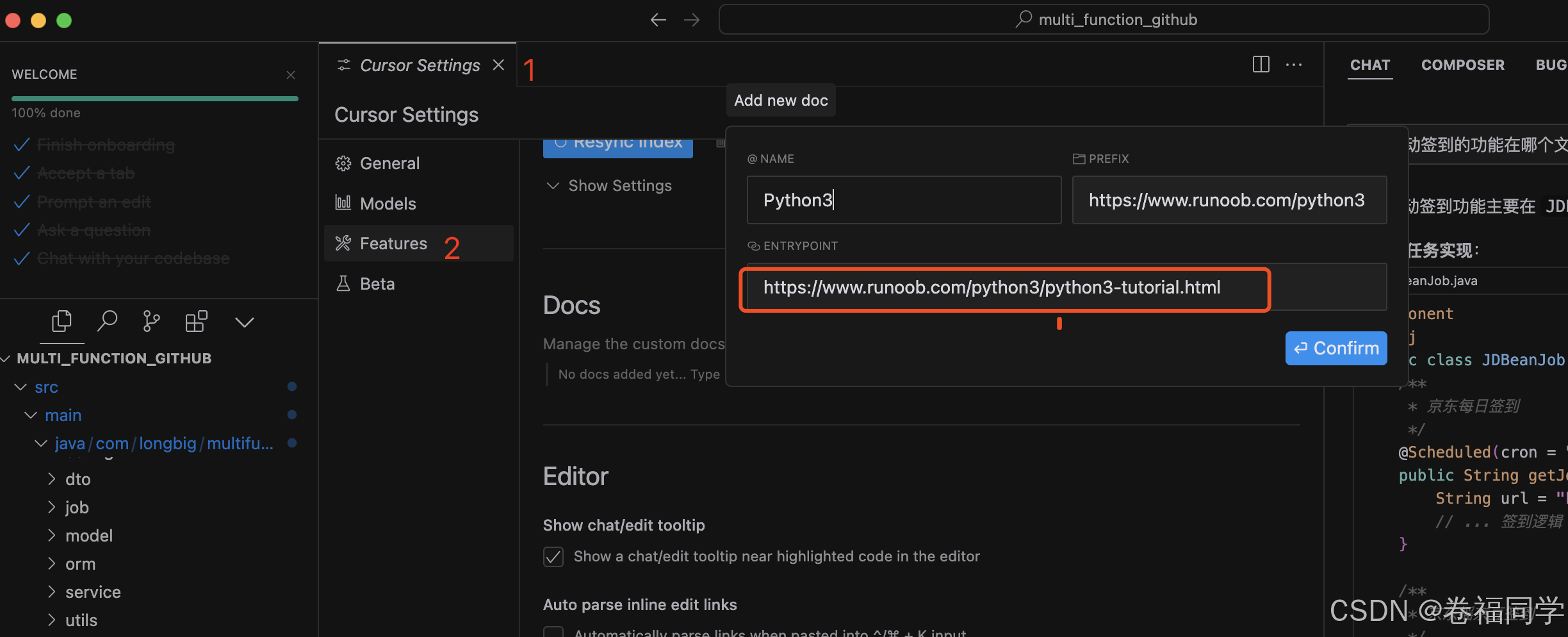Collapse the java/com/longbig folder
This screenshot has height=637, width=1568.
[164, 443]
